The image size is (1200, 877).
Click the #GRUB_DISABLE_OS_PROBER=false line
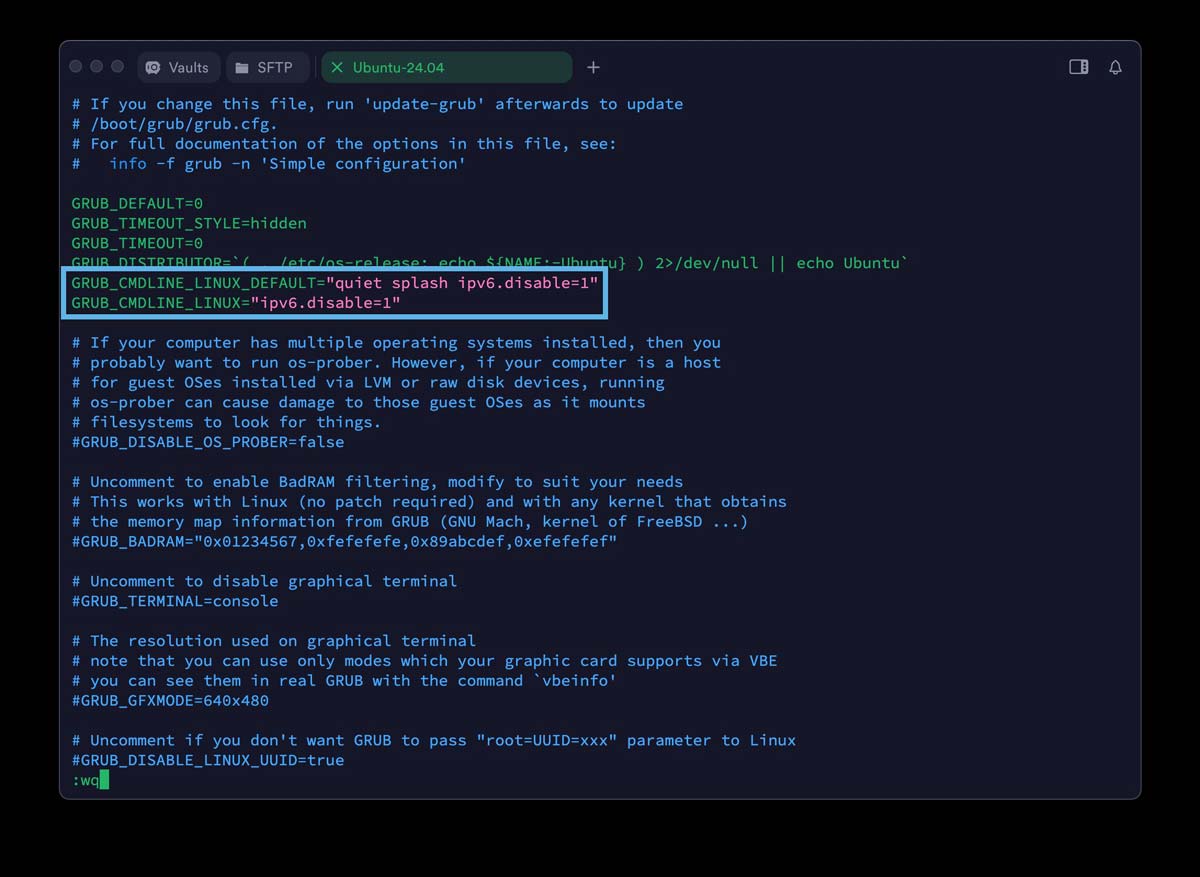point(207,442)
